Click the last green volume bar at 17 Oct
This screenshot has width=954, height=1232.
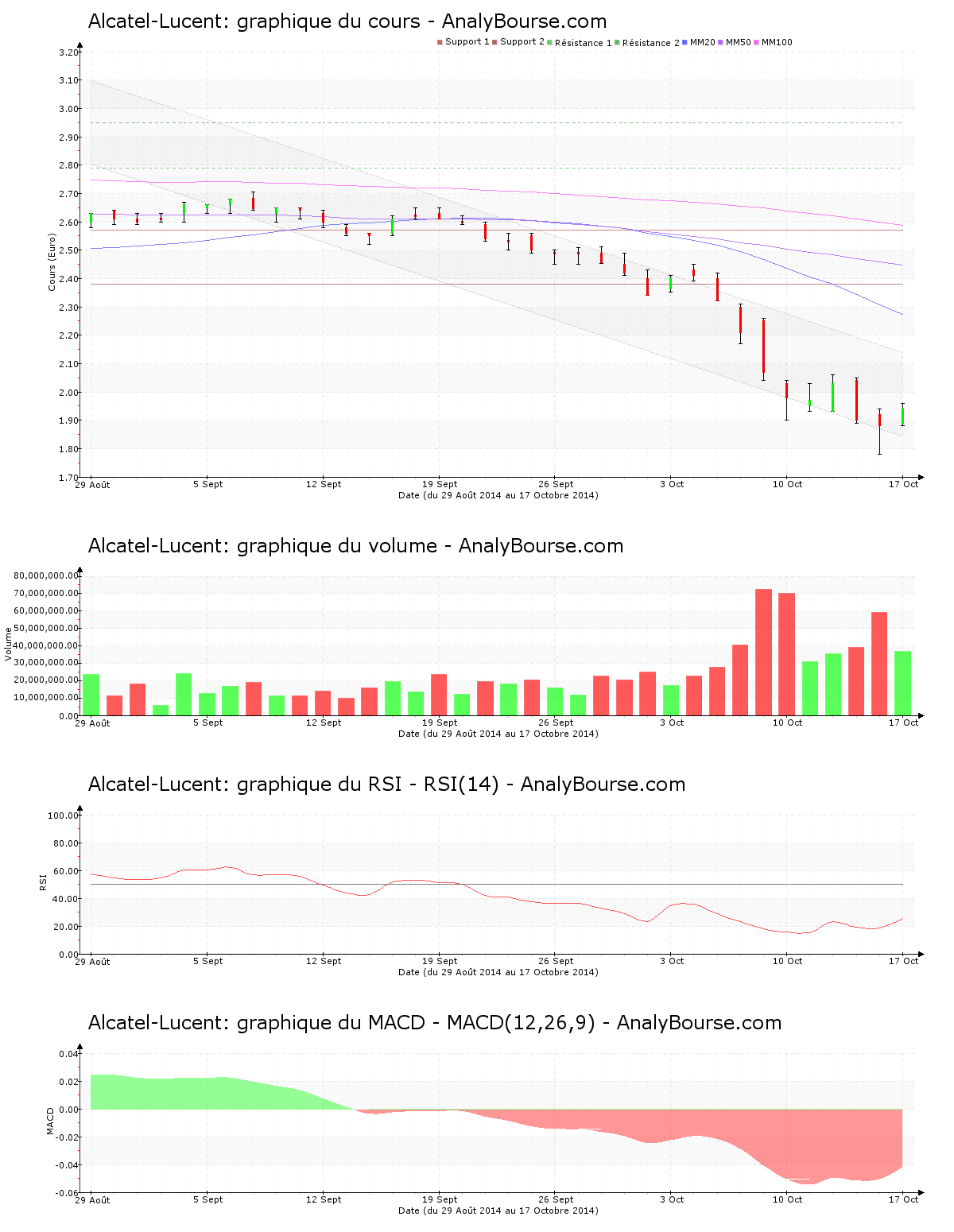(902, 683)
